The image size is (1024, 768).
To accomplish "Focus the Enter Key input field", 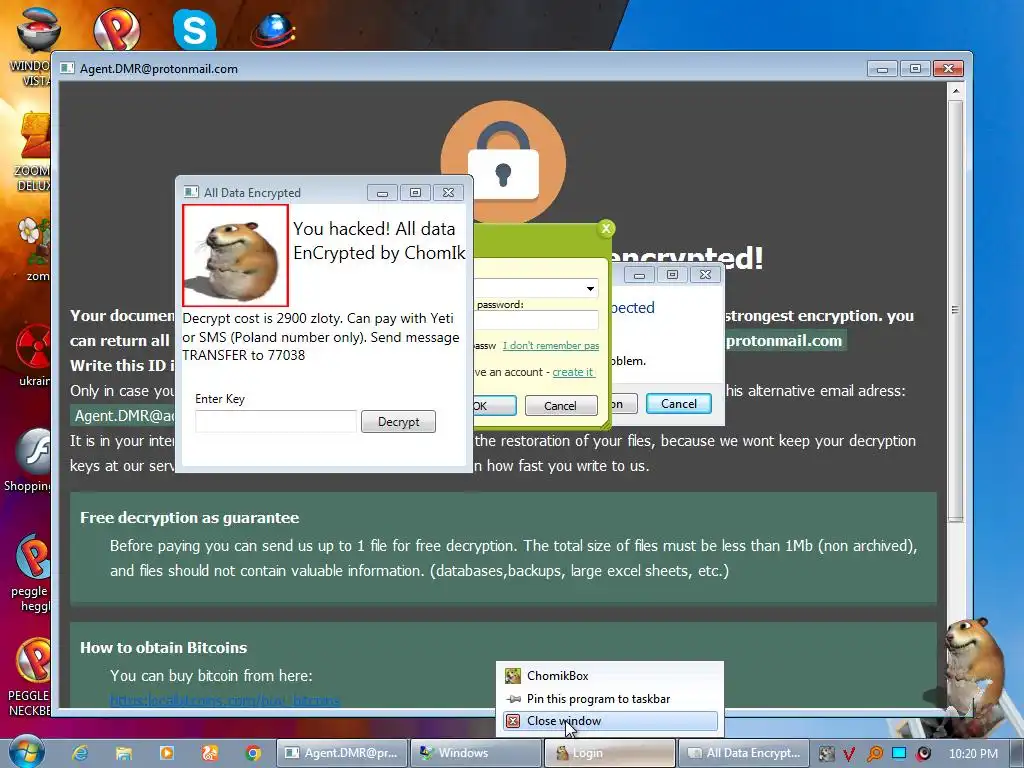I will pos(276,422).
